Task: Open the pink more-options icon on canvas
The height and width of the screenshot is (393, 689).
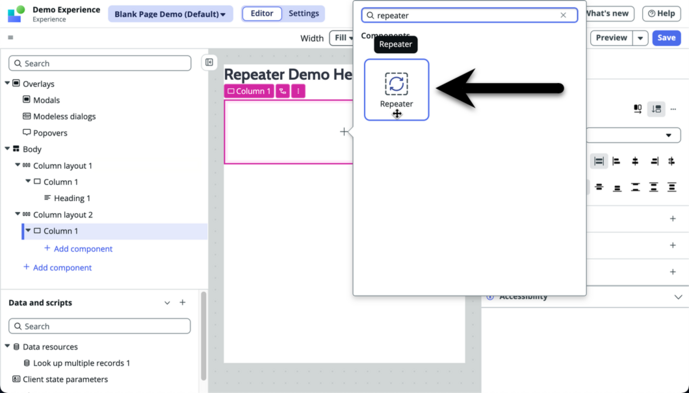Action: pyautogui.click(x=298, y=91)
